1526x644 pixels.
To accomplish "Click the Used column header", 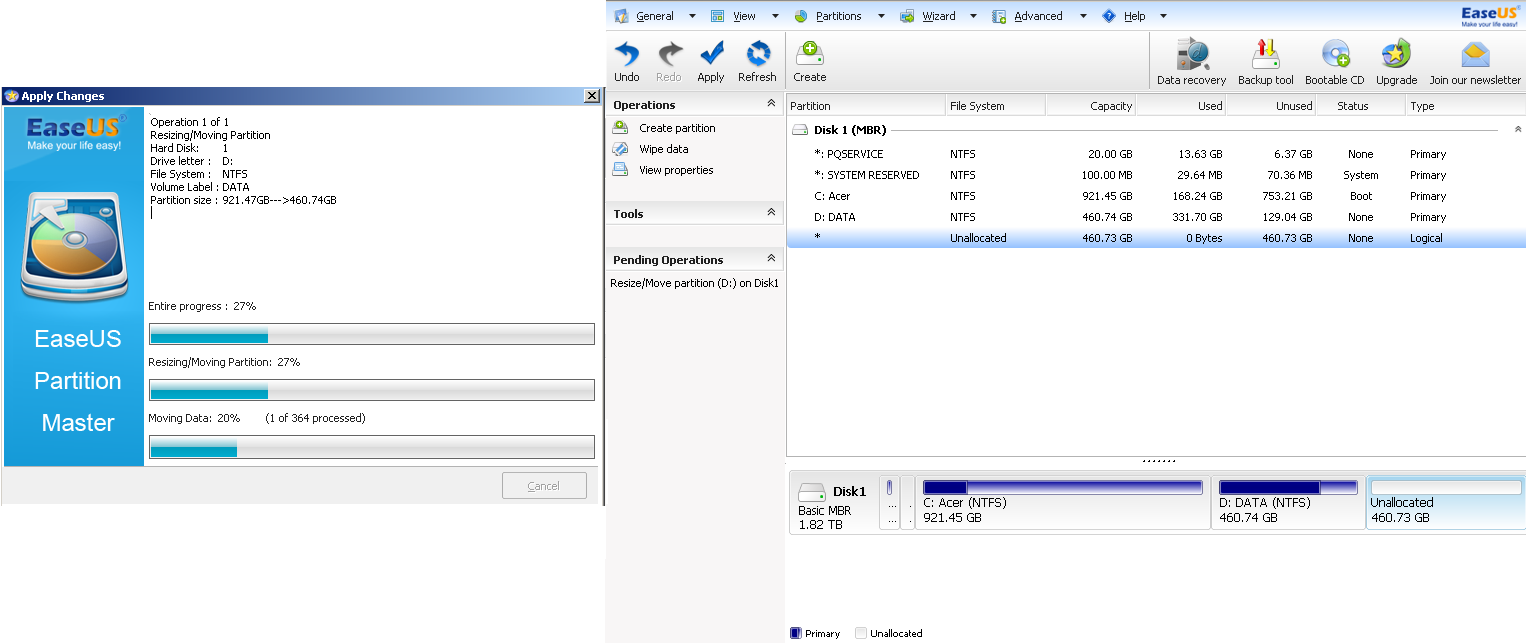I will 1181,105.
